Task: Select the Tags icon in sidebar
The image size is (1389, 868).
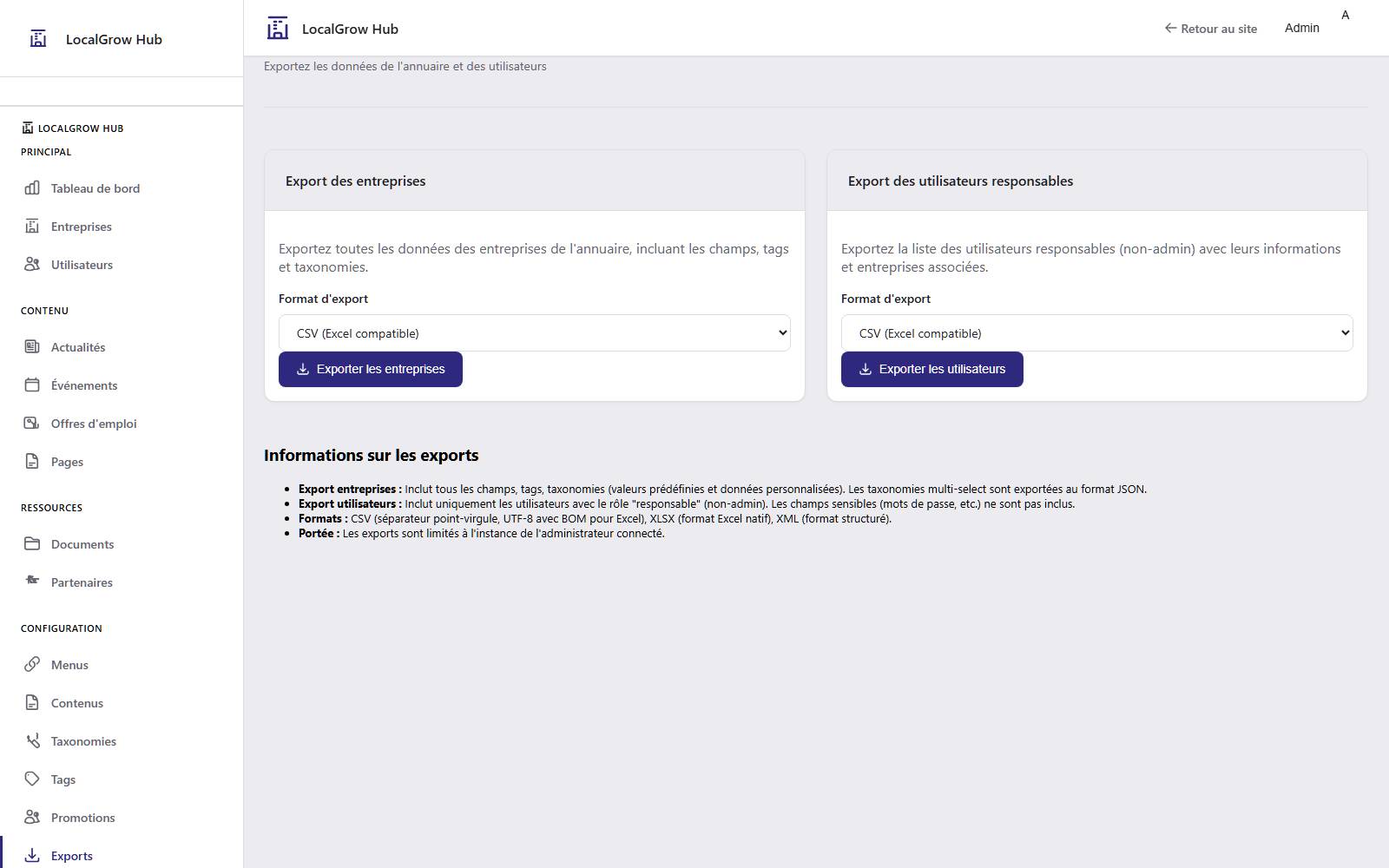Action: [31, 779]
